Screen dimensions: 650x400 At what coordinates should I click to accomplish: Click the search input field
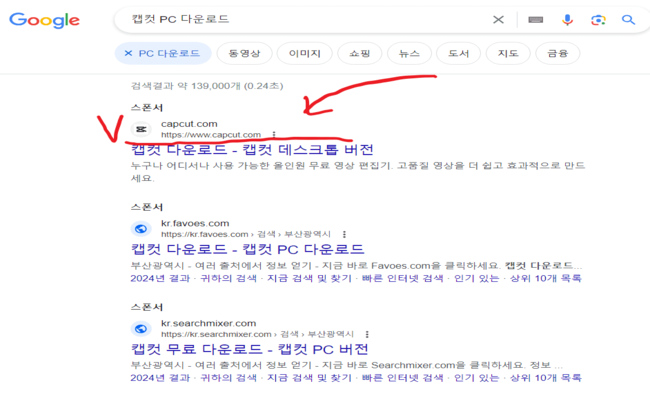[x=307, y=19]
